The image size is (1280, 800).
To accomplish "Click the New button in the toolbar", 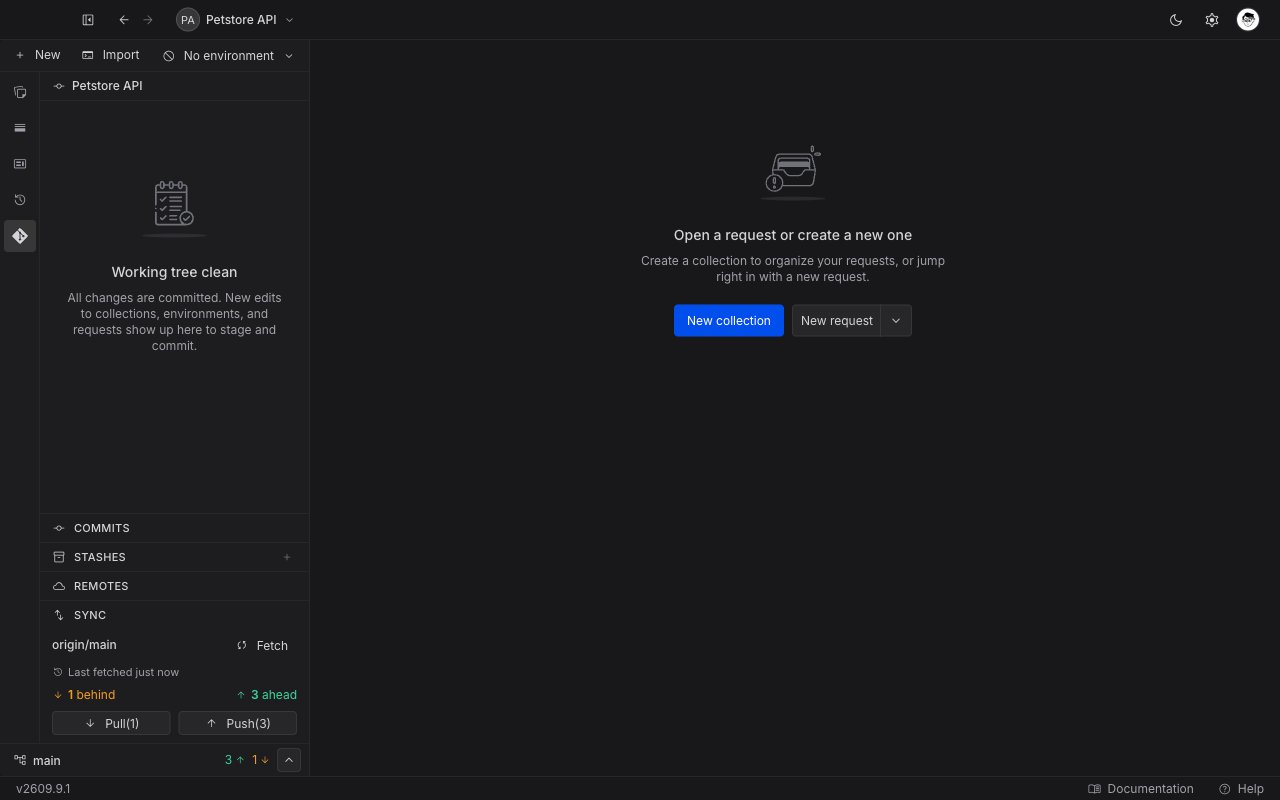I will click(37, 55).
